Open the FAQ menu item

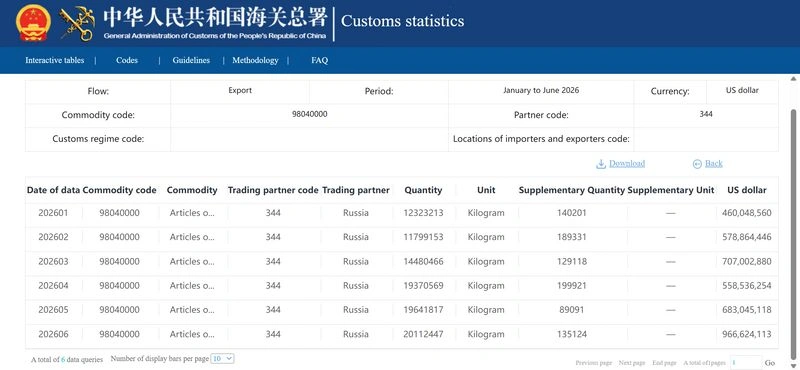click(x=319, y=60)
